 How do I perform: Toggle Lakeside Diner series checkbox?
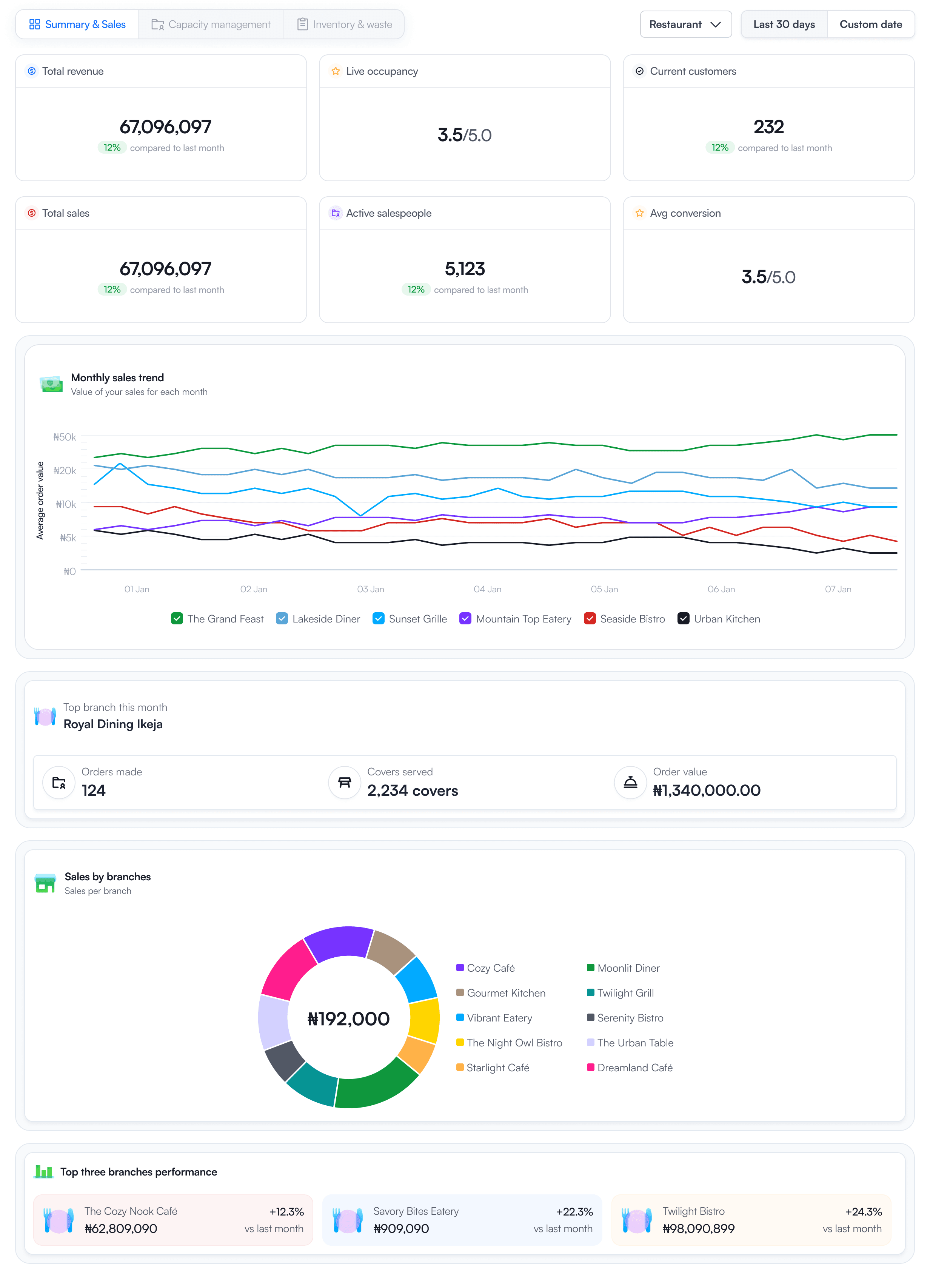point(282,618)
